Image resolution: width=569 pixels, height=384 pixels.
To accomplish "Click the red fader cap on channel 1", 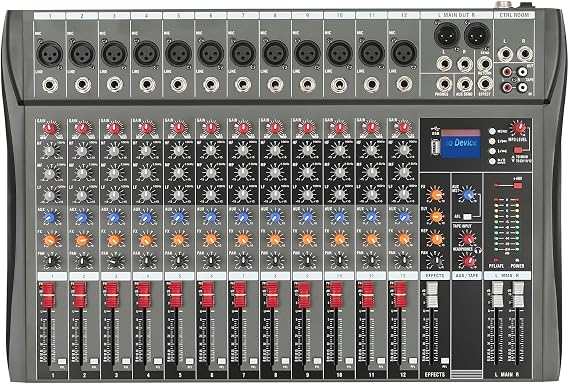I will point(48,295).
